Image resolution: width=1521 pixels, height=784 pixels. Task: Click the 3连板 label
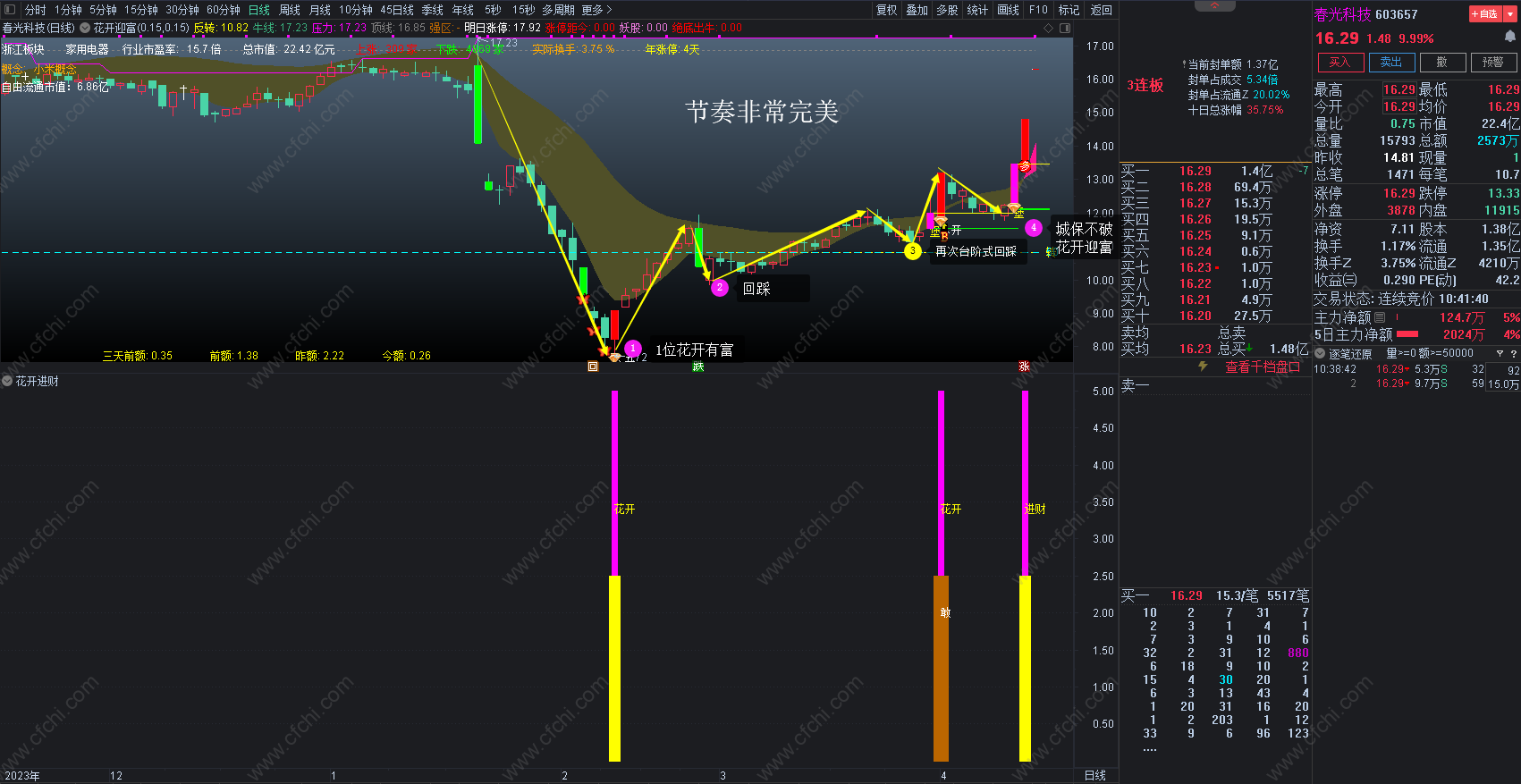(1145, 85)
